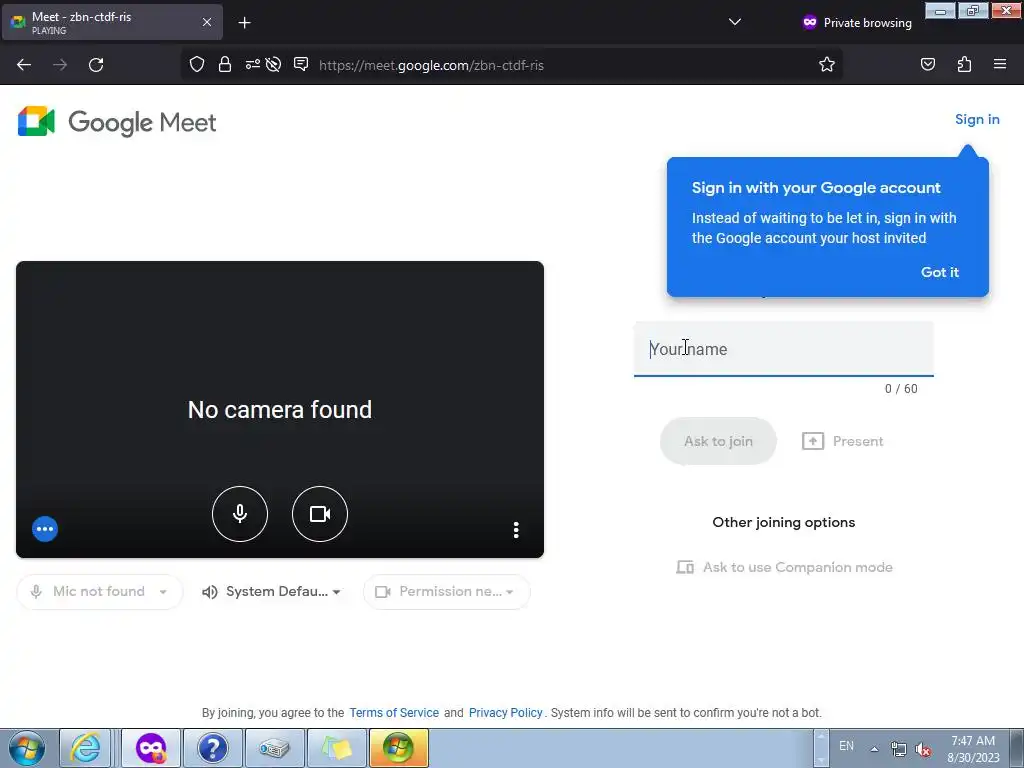
Task: Select the Meet - zbn-ctdf-ris tab
Action: pyautogui.click(x=112, y=22)
